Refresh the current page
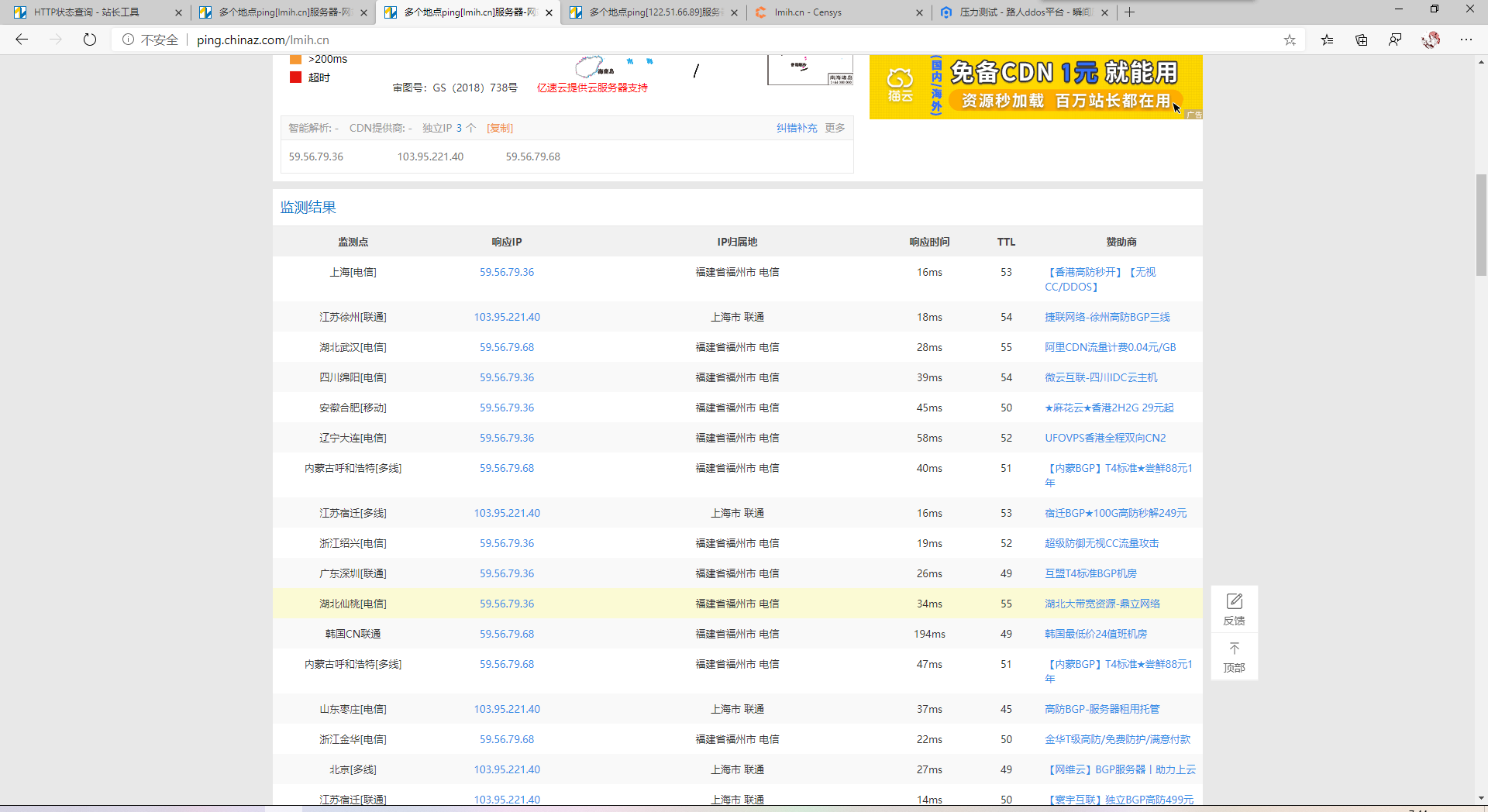Image resolution: width=1488 pixels, height=812 pixels. point(89,40)
